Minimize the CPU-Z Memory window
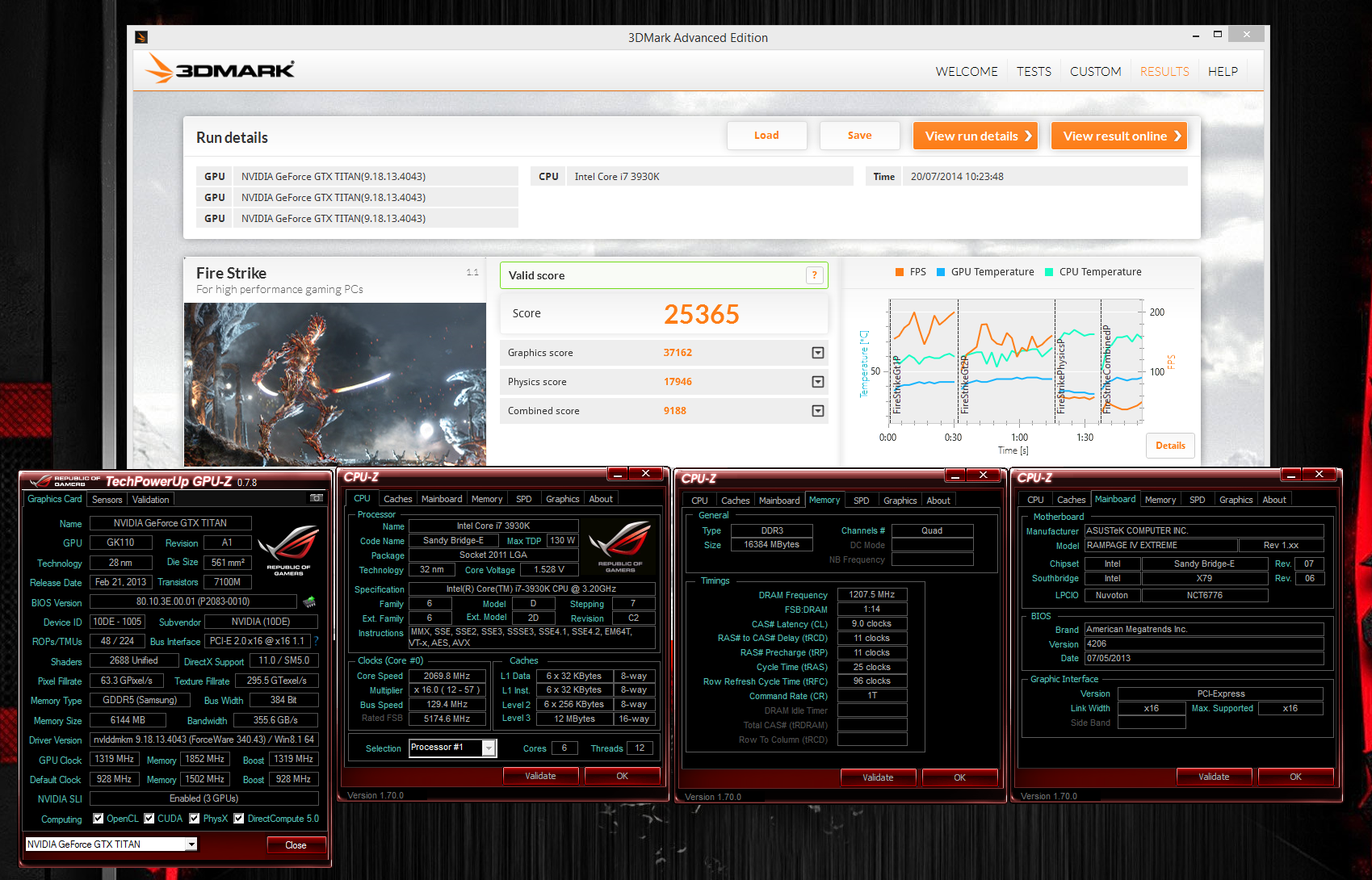 [x=955, y=475]
